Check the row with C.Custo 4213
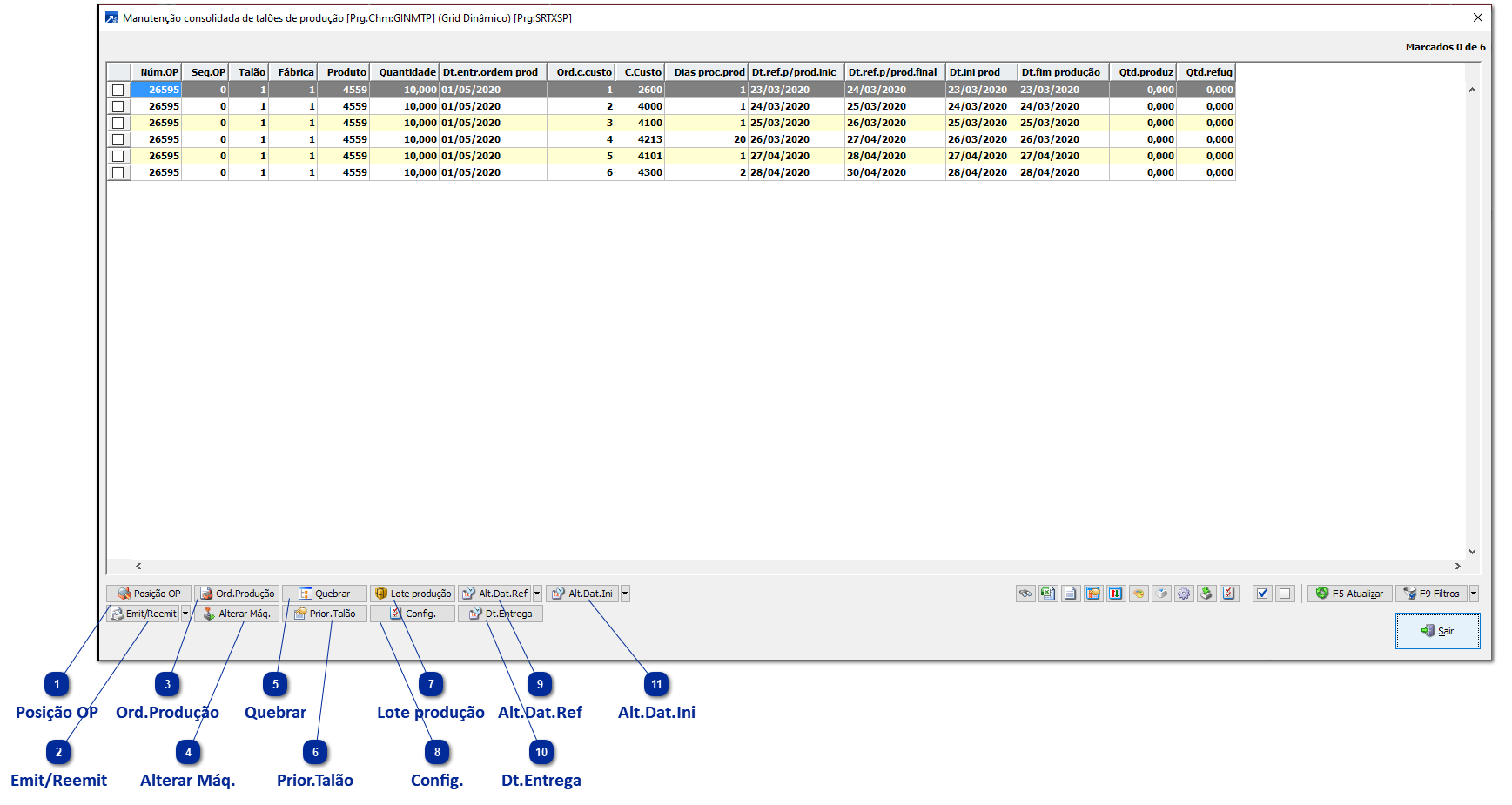Screen dimensions: 1512x805 tap(118, 139)
